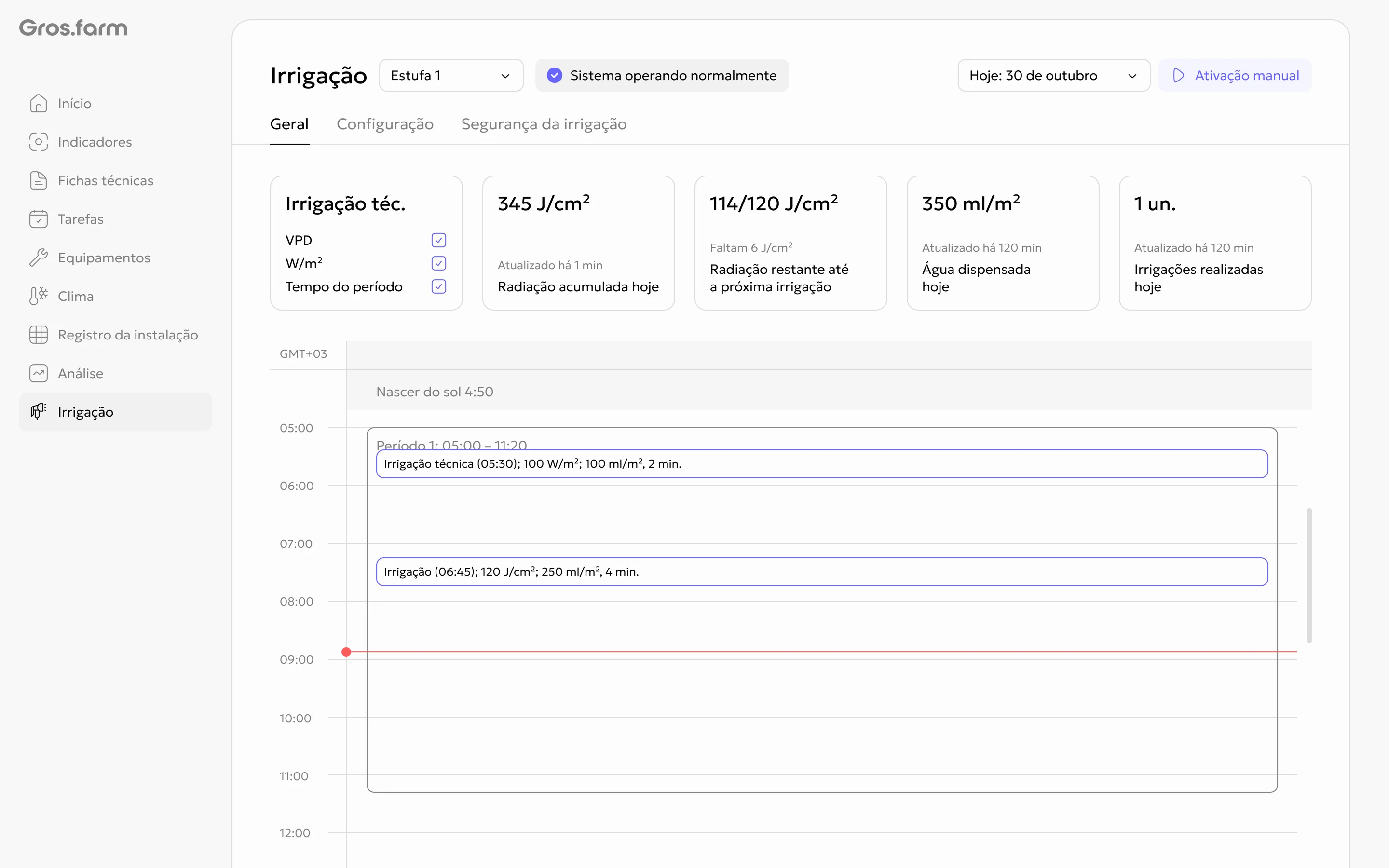Image resolution: width=1389 pixels, height=868 pixels.
Task: Click the Nascer do sol 4:50 label
Action: click(435, 392)
